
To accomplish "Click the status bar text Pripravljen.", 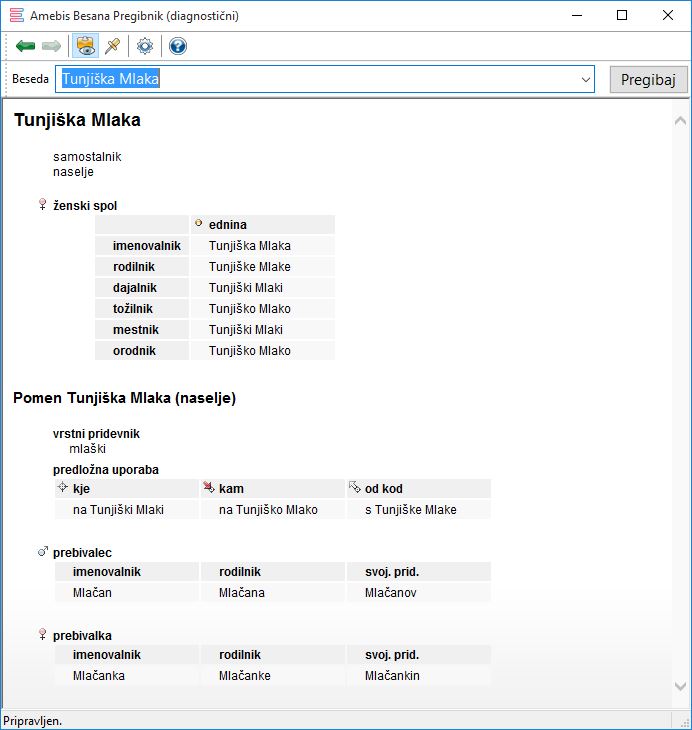I will (33, 721).
